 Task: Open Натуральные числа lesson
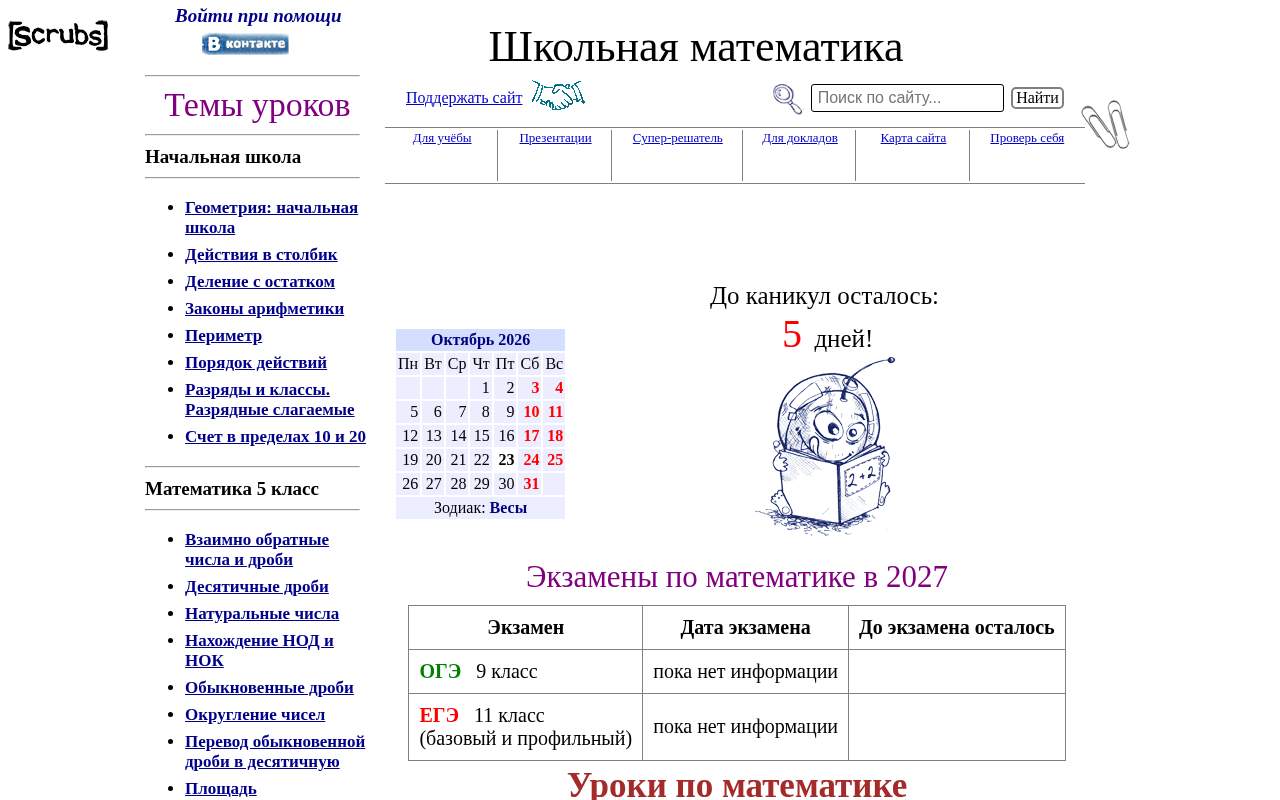262,614
